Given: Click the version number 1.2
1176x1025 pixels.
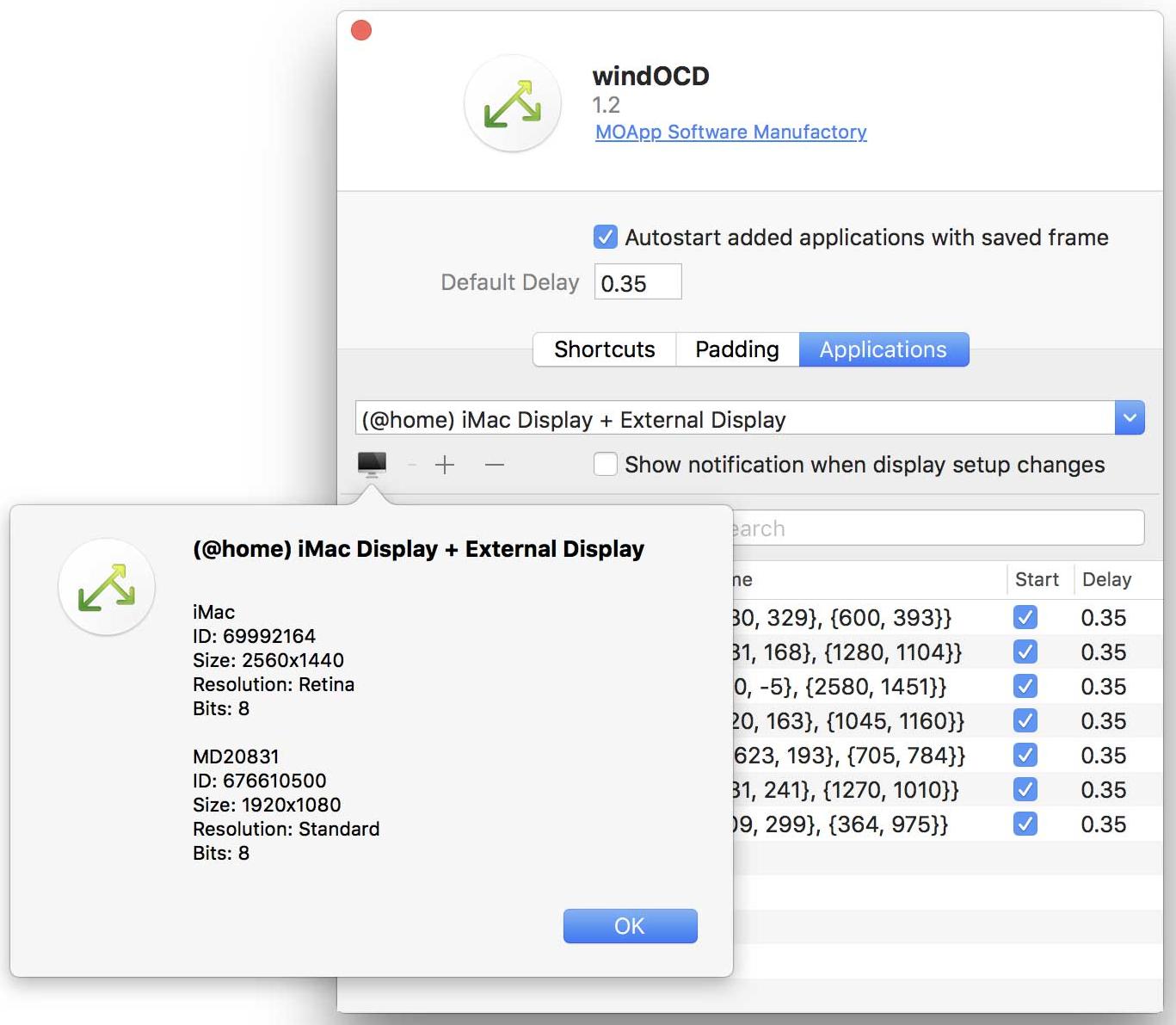Looking at the screenshot, I should 606,105.
